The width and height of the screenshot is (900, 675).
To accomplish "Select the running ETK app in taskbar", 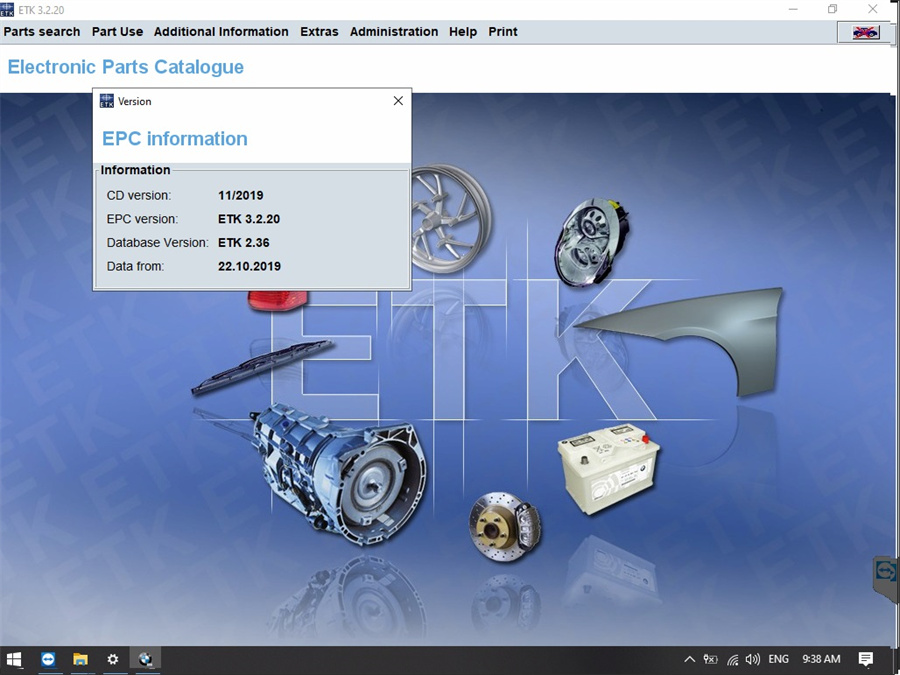I will click(x=145, y=659).
